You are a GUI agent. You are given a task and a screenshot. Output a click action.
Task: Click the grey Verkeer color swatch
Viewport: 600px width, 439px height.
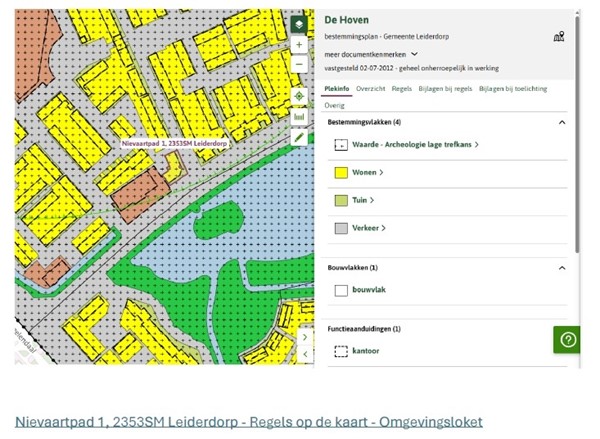[x=341, y=228]
